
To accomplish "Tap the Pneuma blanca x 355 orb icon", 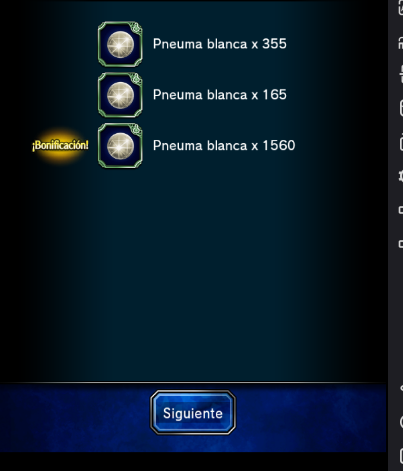I will pos(120,44).
